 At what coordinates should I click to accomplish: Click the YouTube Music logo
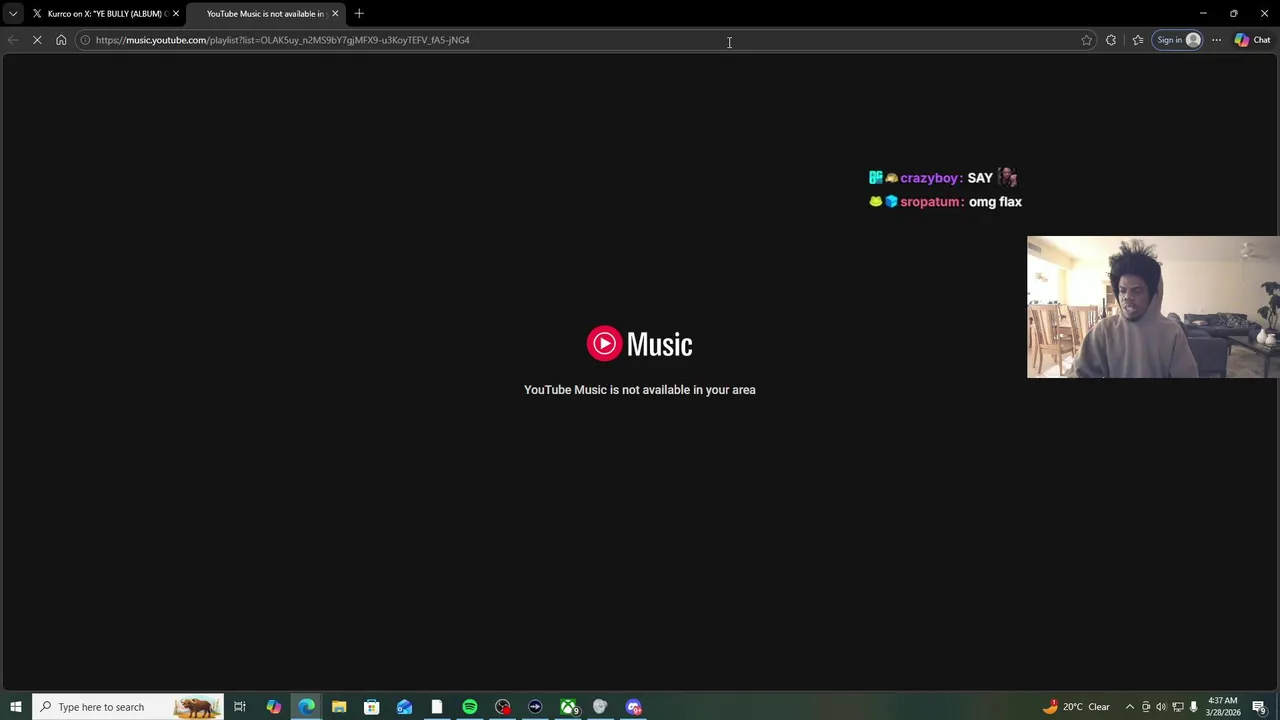point(639,344)
